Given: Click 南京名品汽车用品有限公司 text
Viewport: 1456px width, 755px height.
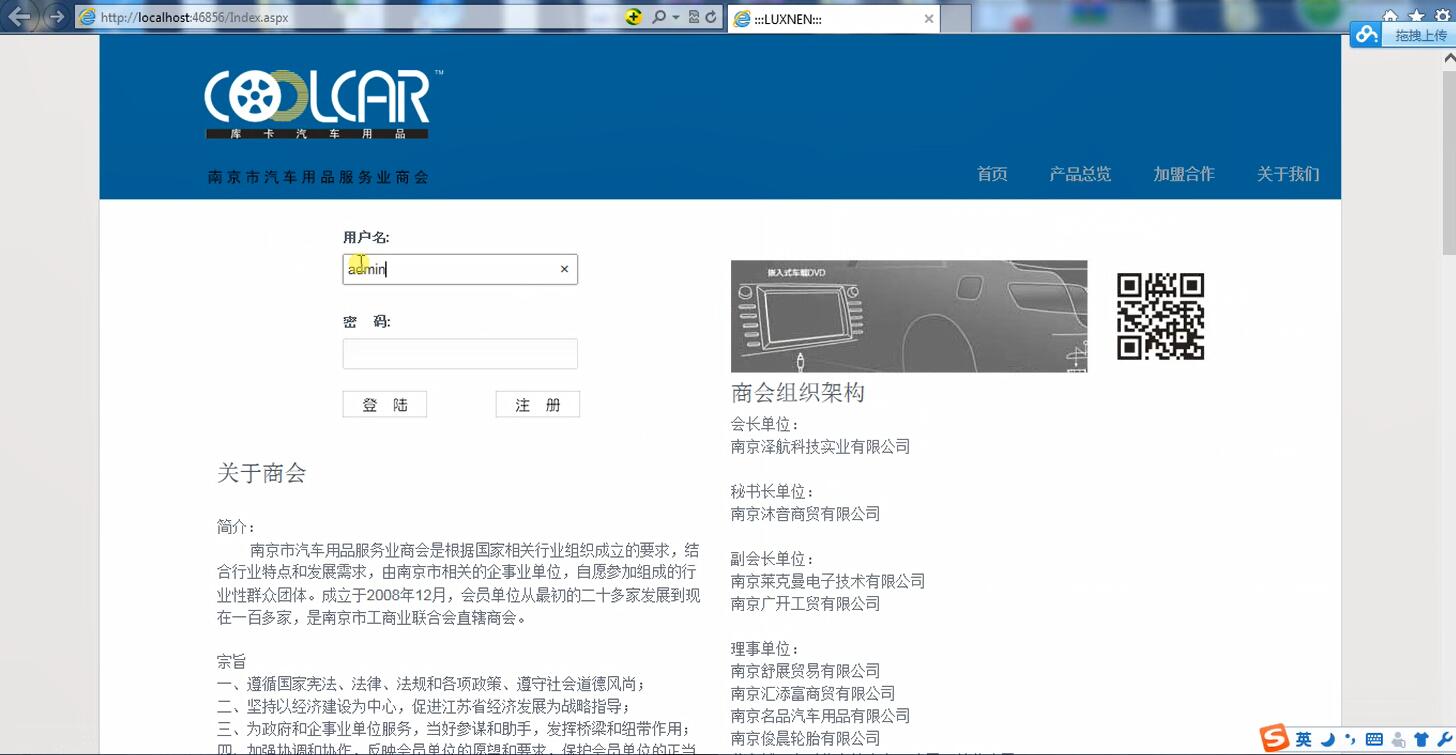Looking at the screenshot, I should point(821,716).
